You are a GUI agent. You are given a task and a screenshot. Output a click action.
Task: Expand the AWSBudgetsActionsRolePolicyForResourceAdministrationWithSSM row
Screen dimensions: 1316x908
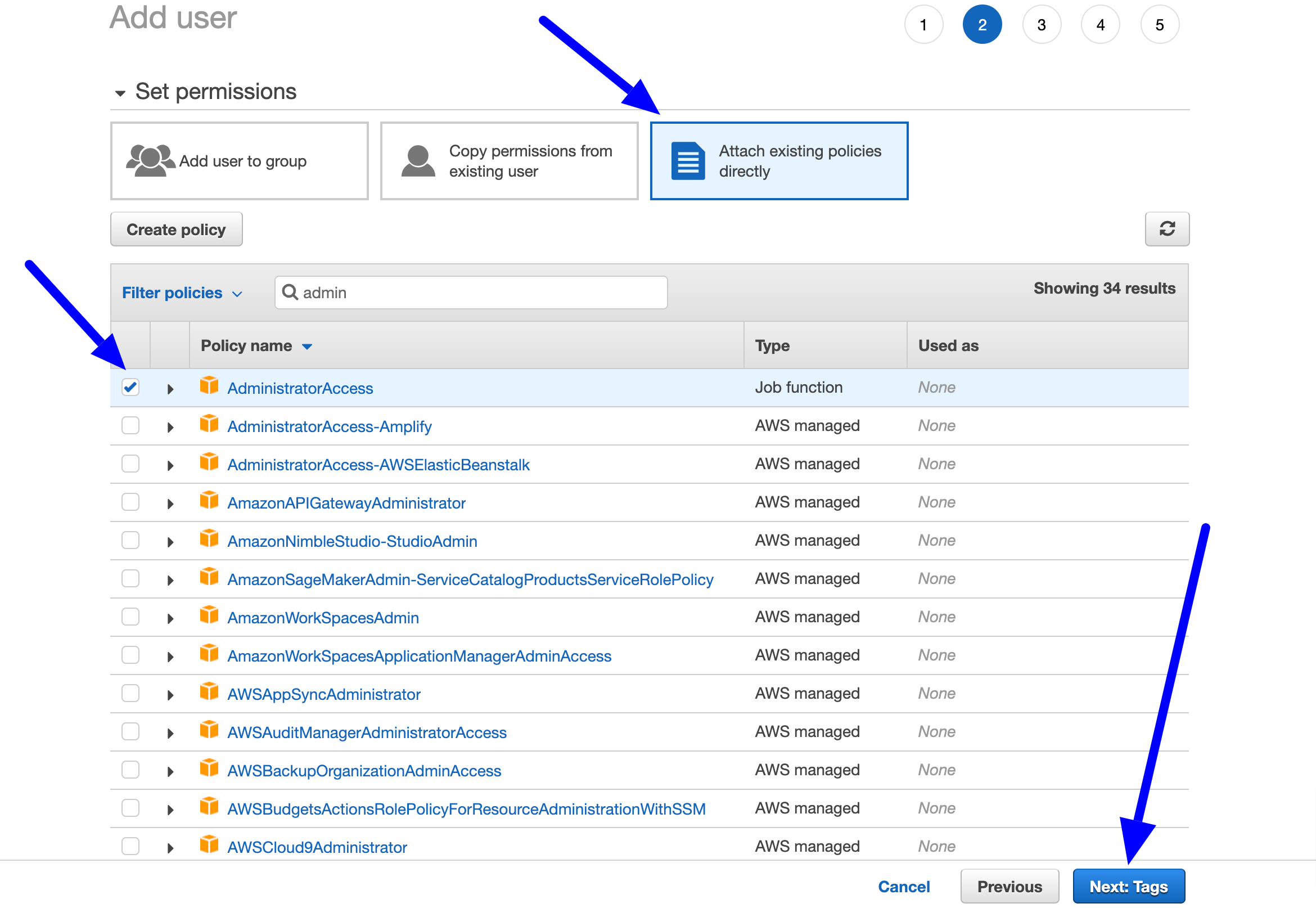[170, 810]
